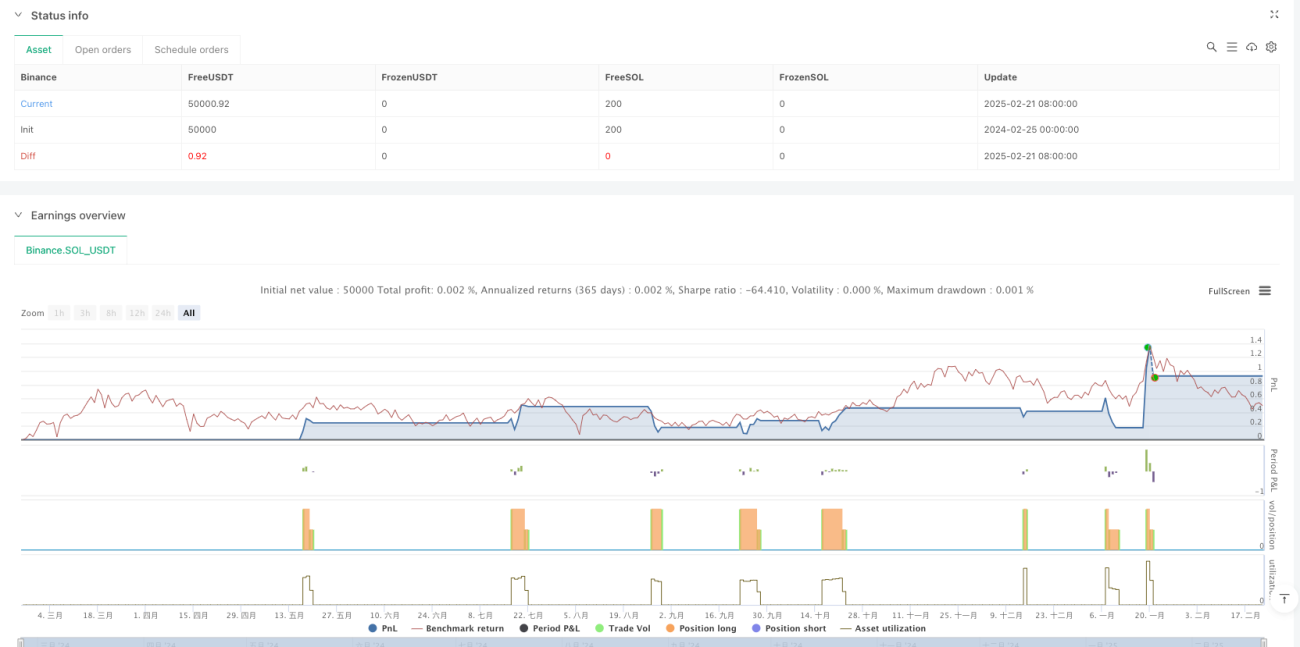Open the settings gear icon in Status info
Screen dimensions: 1300x647
click(x=1271, y=47)
